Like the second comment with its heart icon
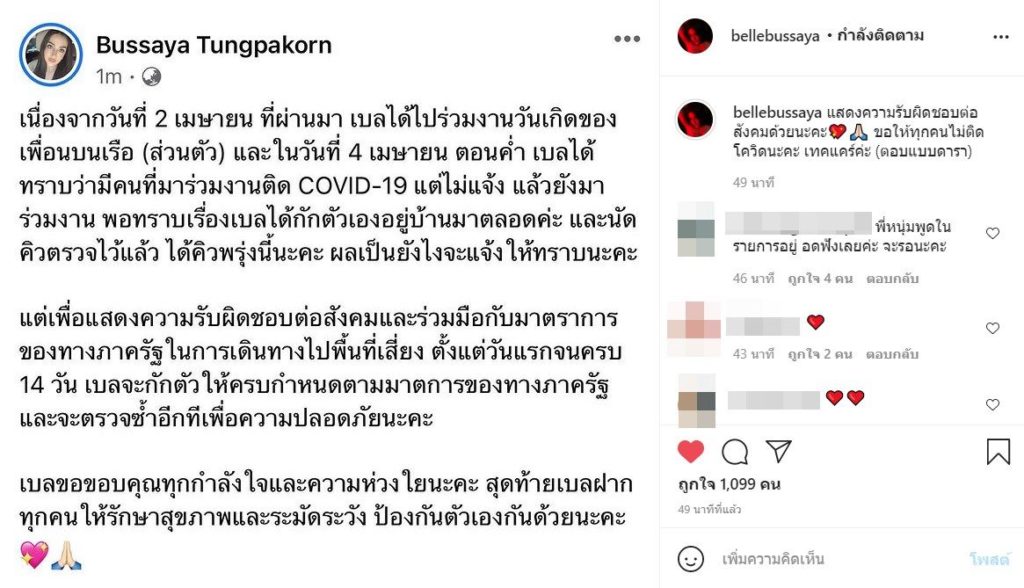 click(993, 328)
